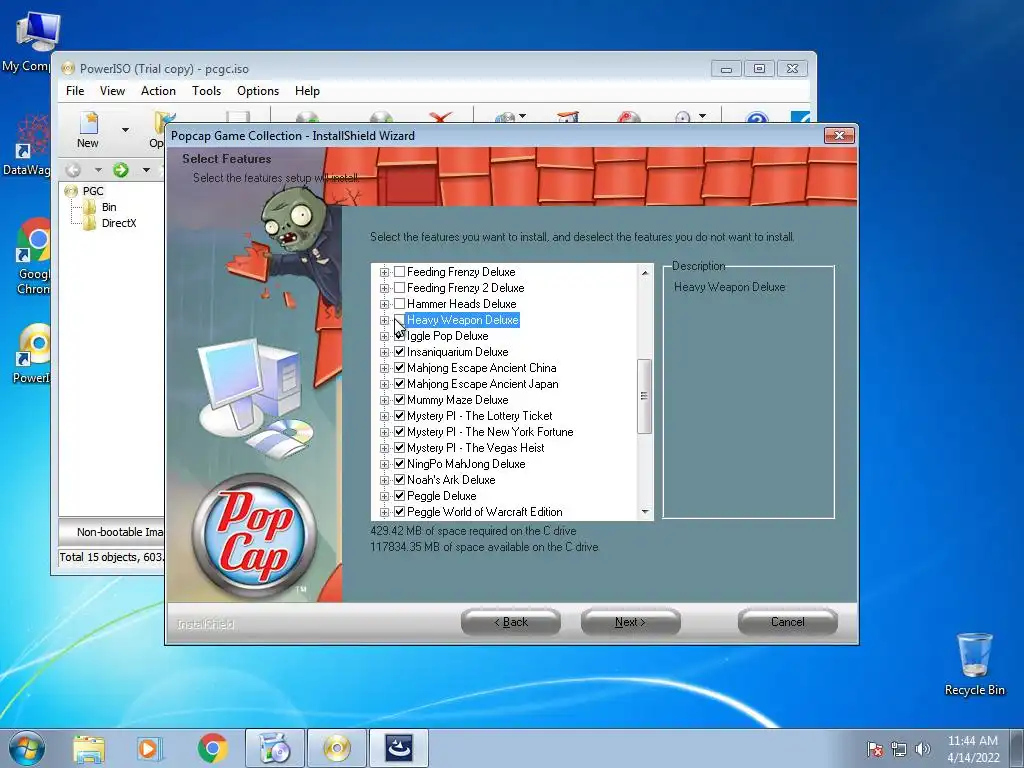Screen dimensions: 1024x768
Task: Uncheck Mystery PI - The Lottery Ticket checkbox
Action: (x=400, y=415)
